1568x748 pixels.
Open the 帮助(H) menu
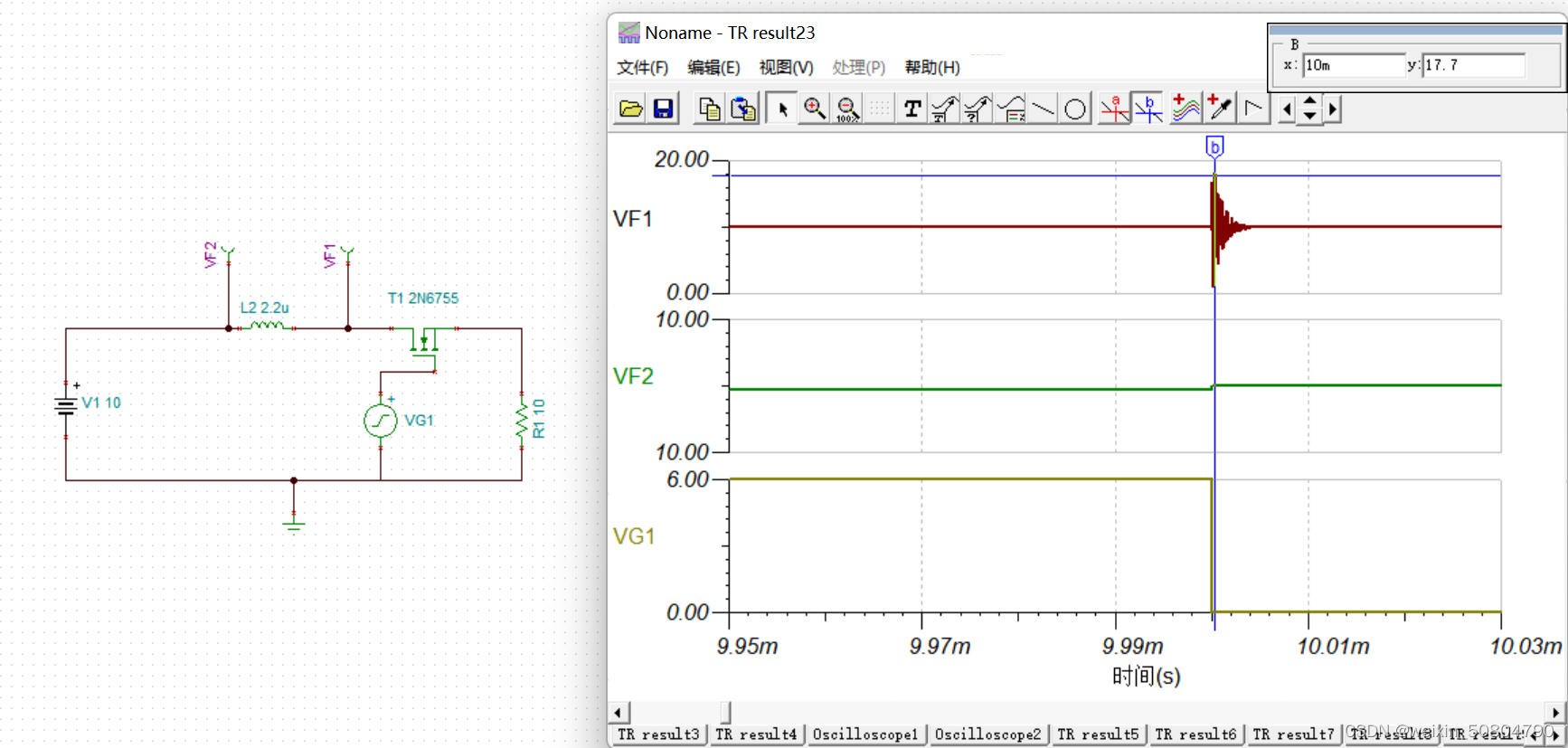932,68
